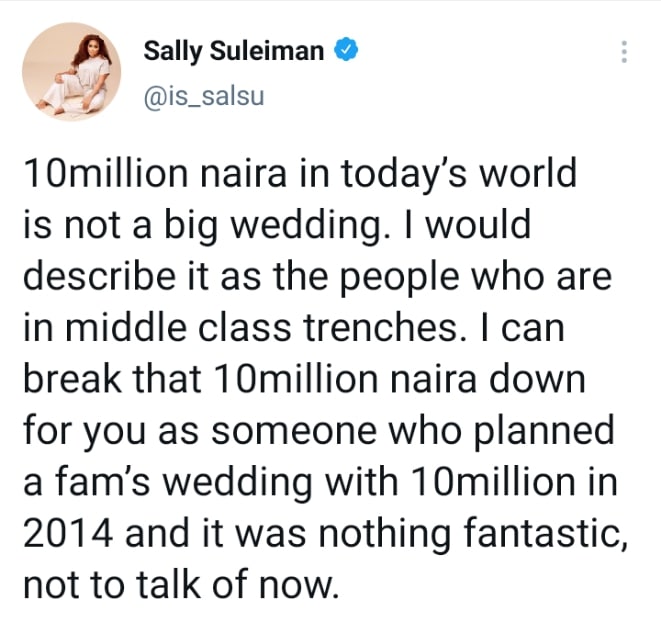Click the Sally Suleiman display name

234,50
